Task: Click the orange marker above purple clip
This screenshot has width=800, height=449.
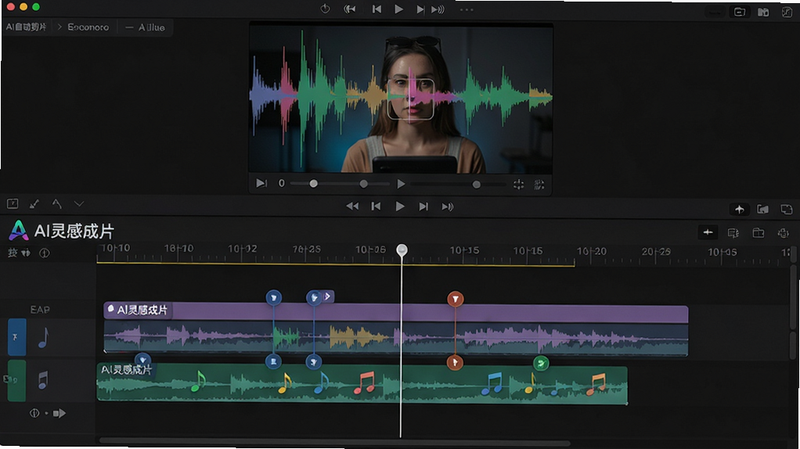Action: 455,299
